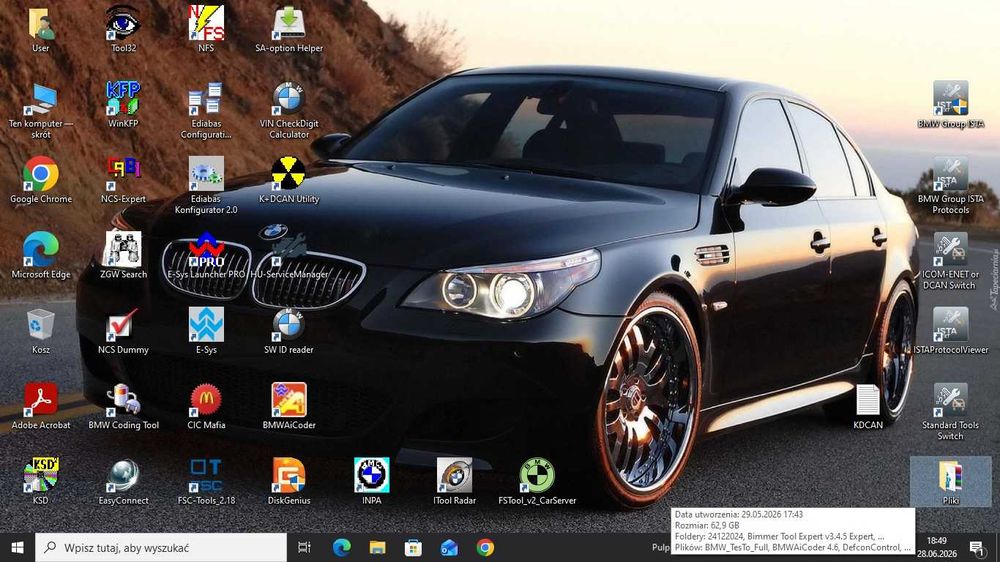Open the User folder icon
Screen dimensions: 1000x562
41,29
